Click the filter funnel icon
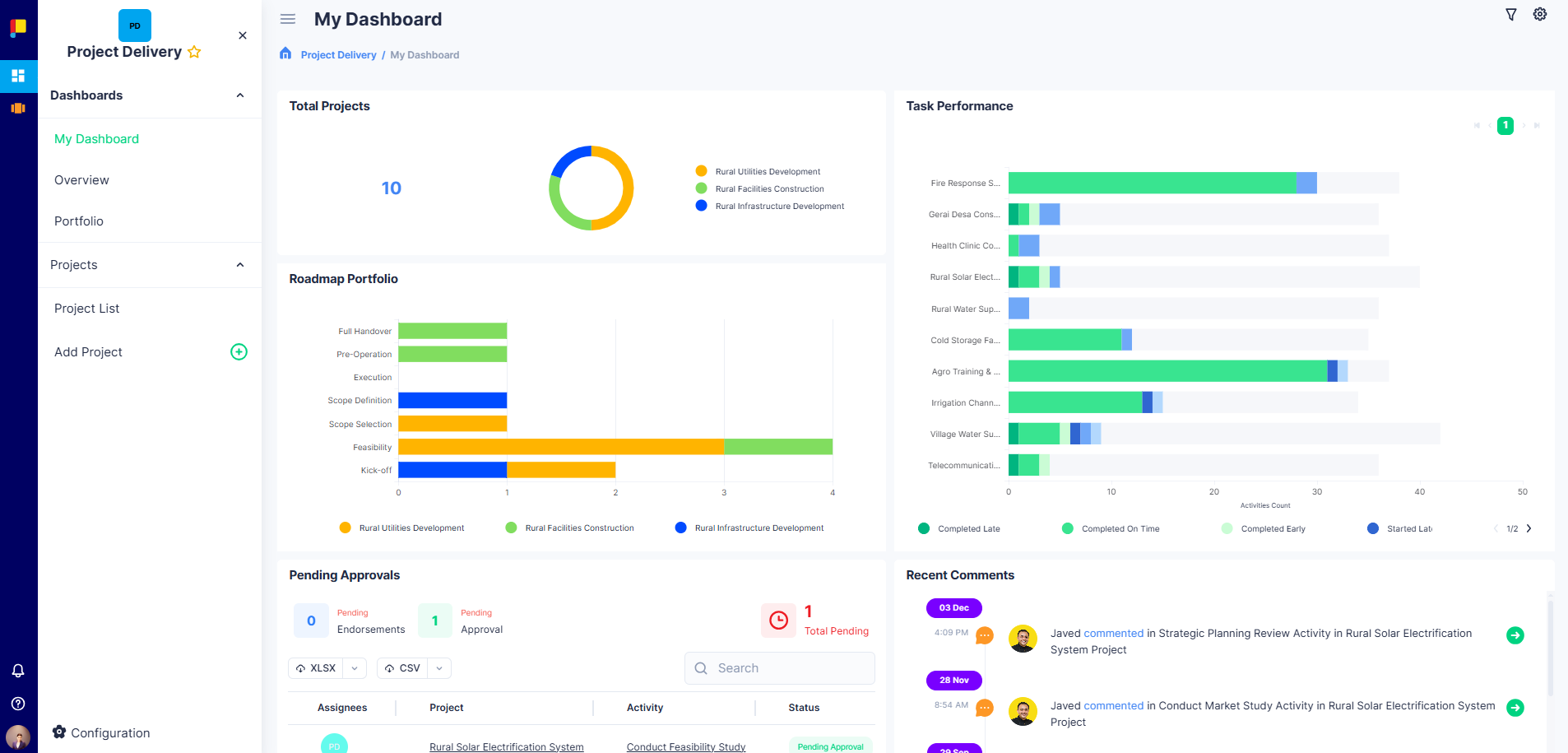This screenshot has height=753, width=1568. pos(1511,15)
